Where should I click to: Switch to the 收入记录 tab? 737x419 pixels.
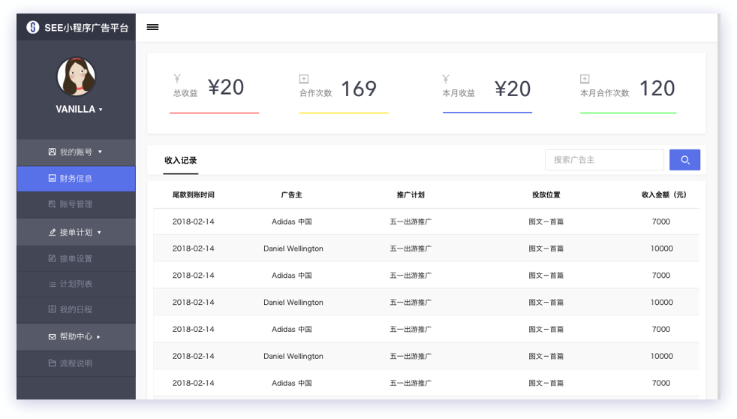[180, 160]
